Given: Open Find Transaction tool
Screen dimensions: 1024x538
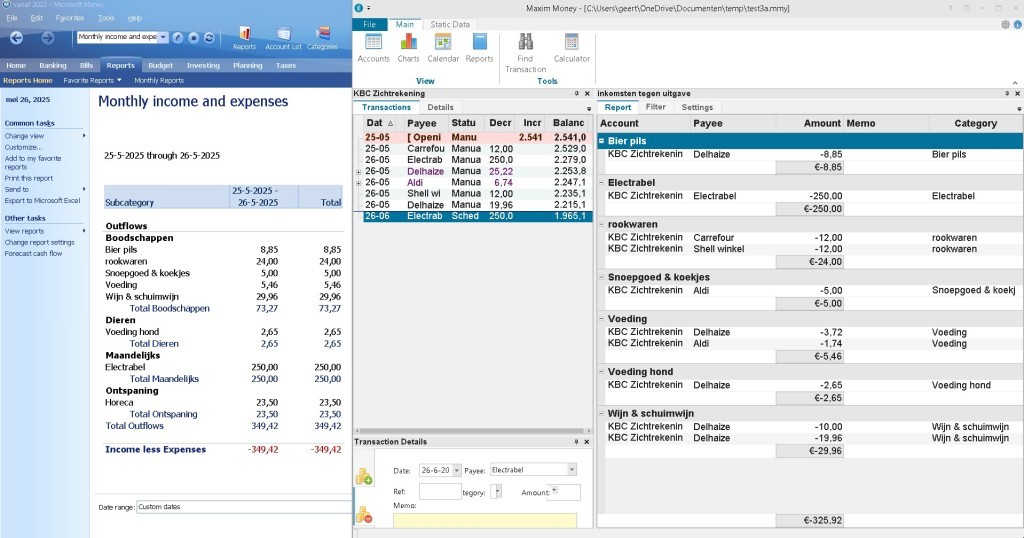Looking at the screenshot, I should [x=525, y=53].
